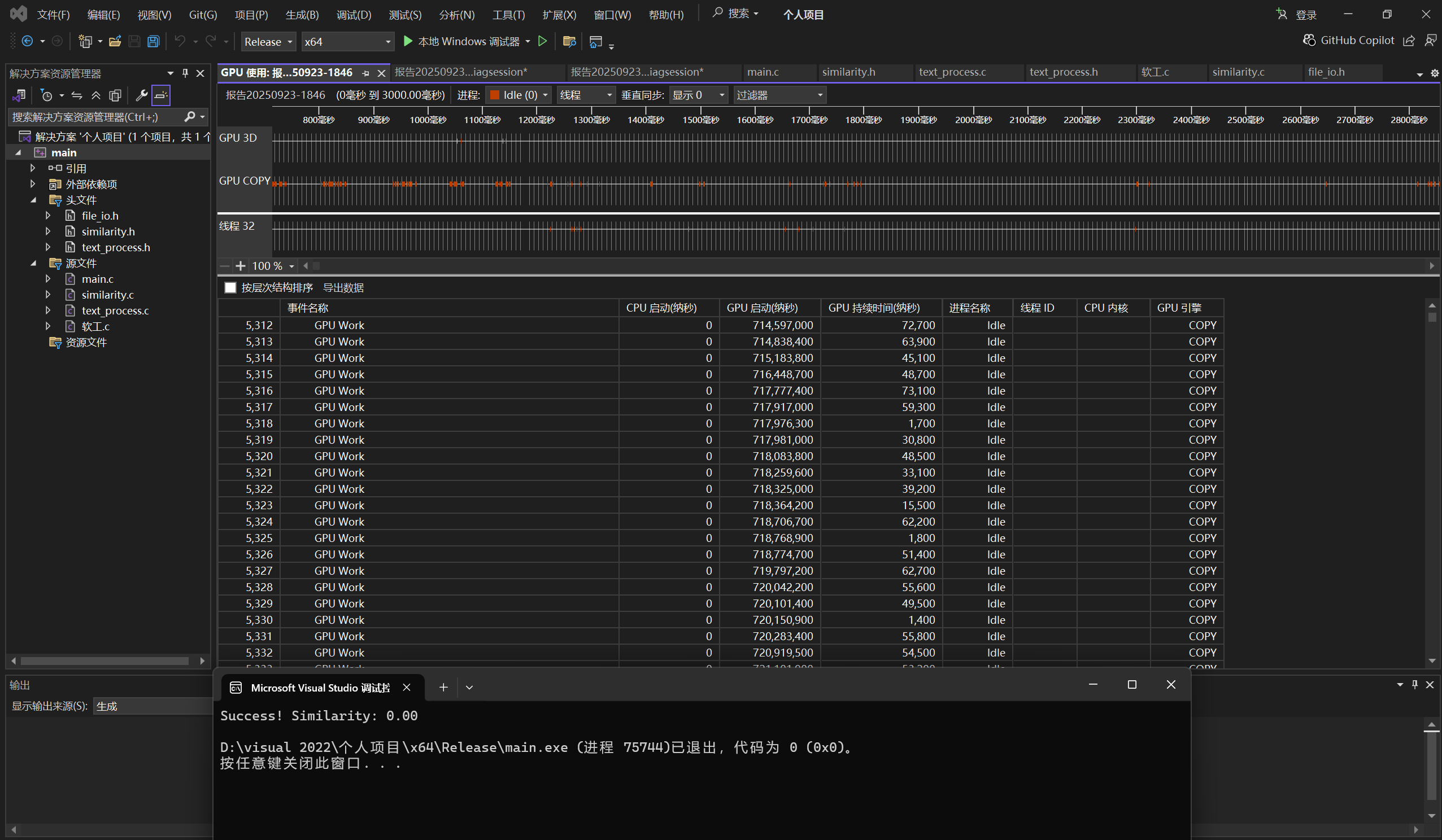This screenshot has height=840, width=1442.
Task: Click the timeline zoom-in plus control
Action: (241, 266)
